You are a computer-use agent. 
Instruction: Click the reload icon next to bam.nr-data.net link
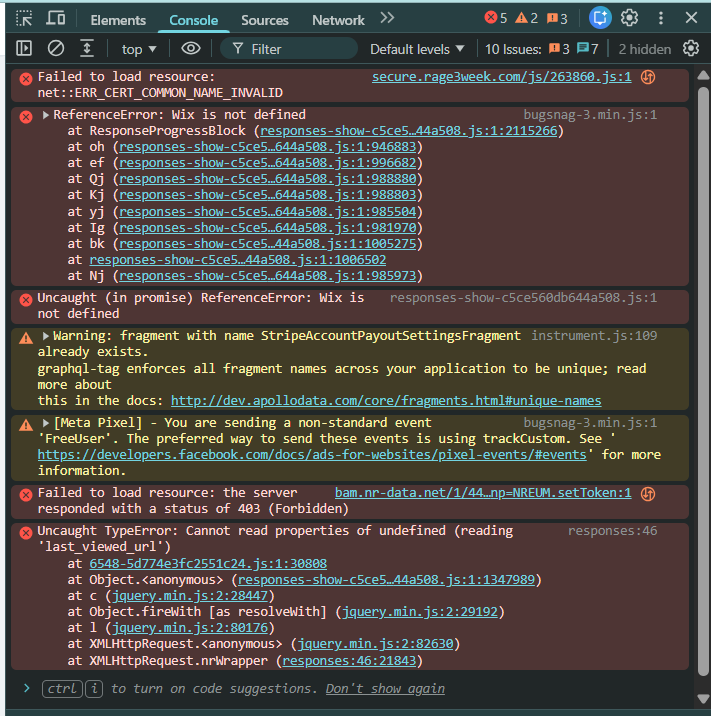pyautogui.click(x=648, y=494)
